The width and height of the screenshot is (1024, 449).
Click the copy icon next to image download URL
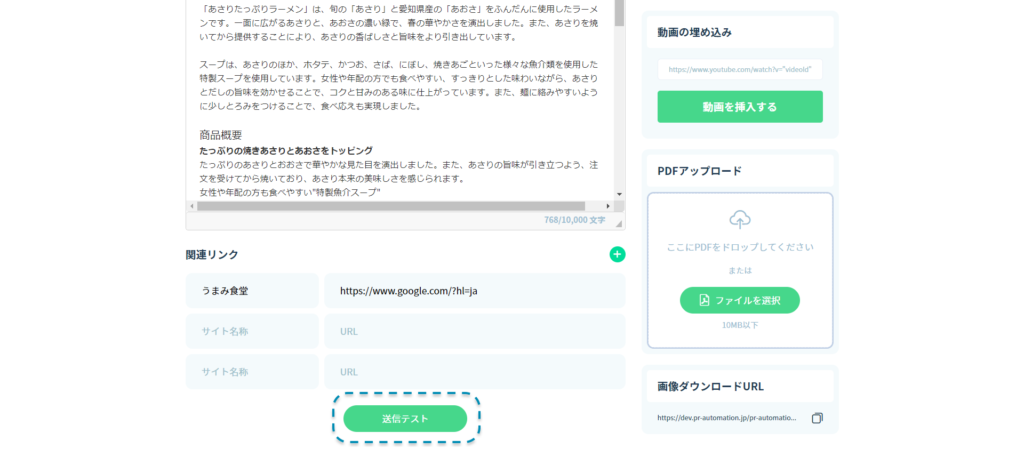(x=817, y=418)
